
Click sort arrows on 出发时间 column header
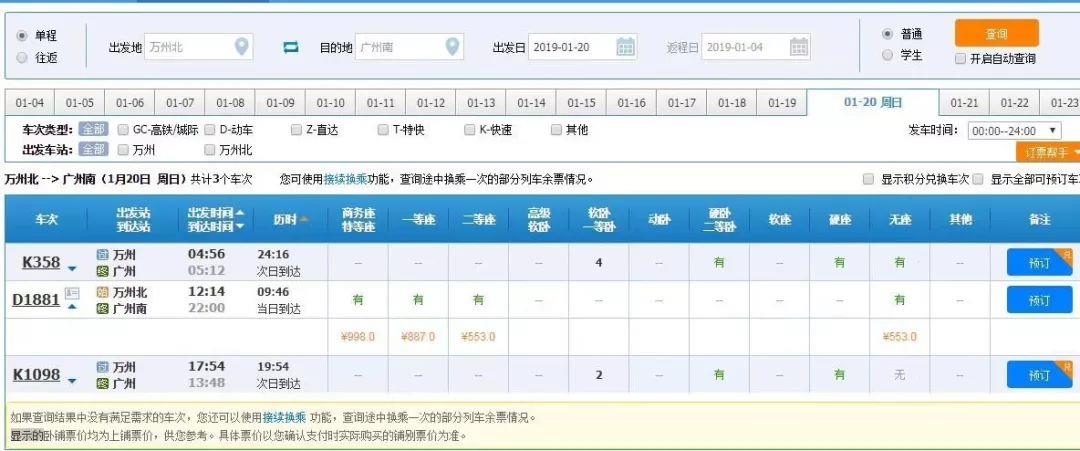tap(240, 219)
